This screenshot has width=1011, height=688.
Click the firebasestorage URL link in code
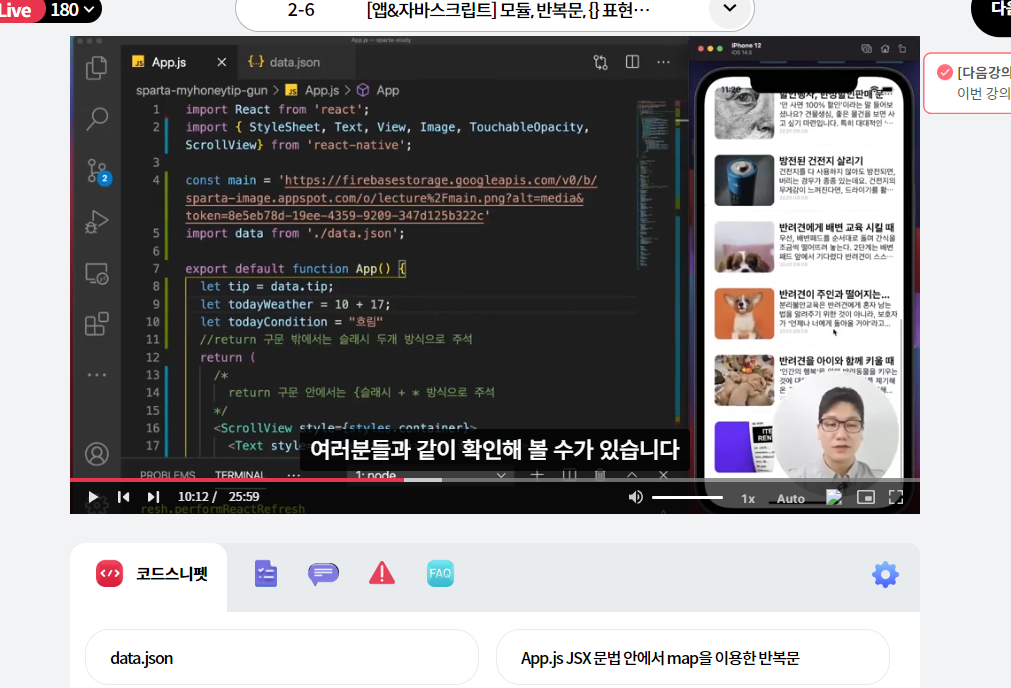click(391, 198)
